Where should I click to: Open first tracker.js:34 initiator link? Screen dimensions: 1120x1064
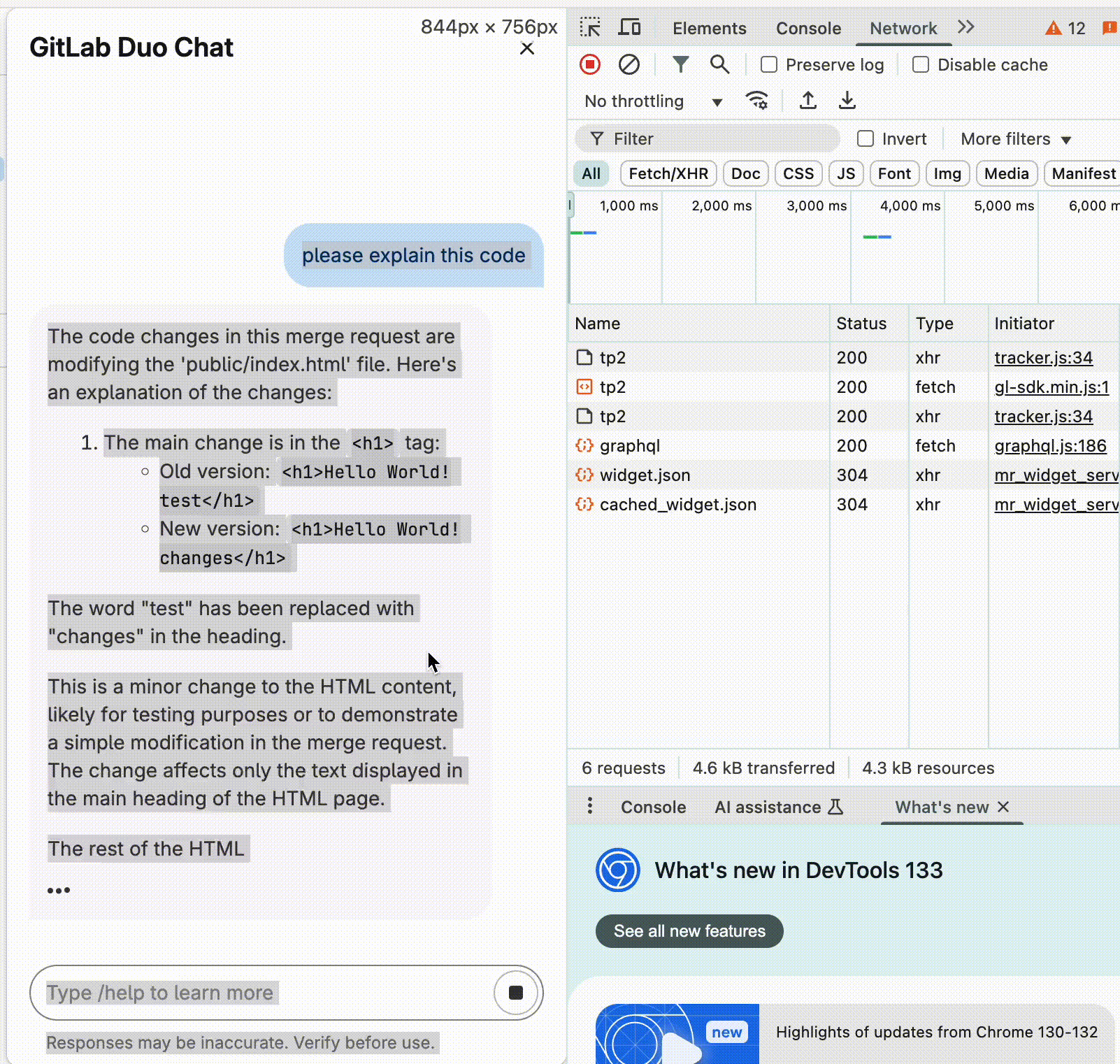[1043, 357]
